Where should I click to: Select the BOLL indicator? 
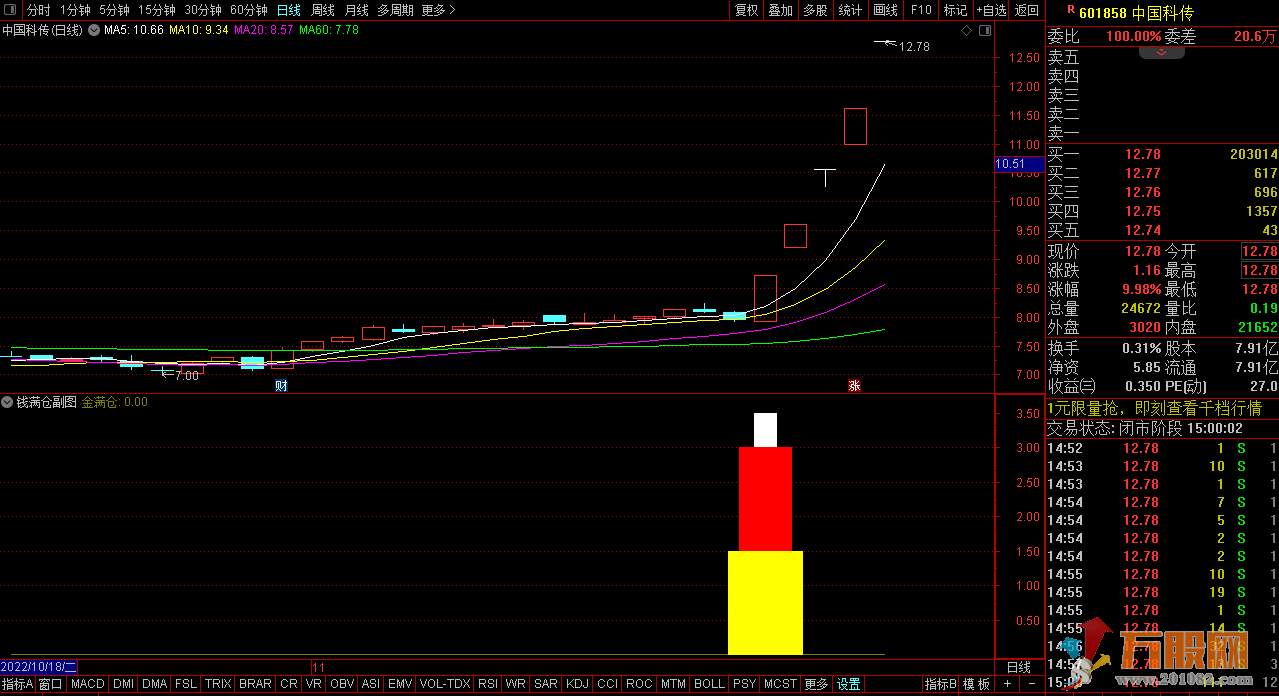pos(709,684)
